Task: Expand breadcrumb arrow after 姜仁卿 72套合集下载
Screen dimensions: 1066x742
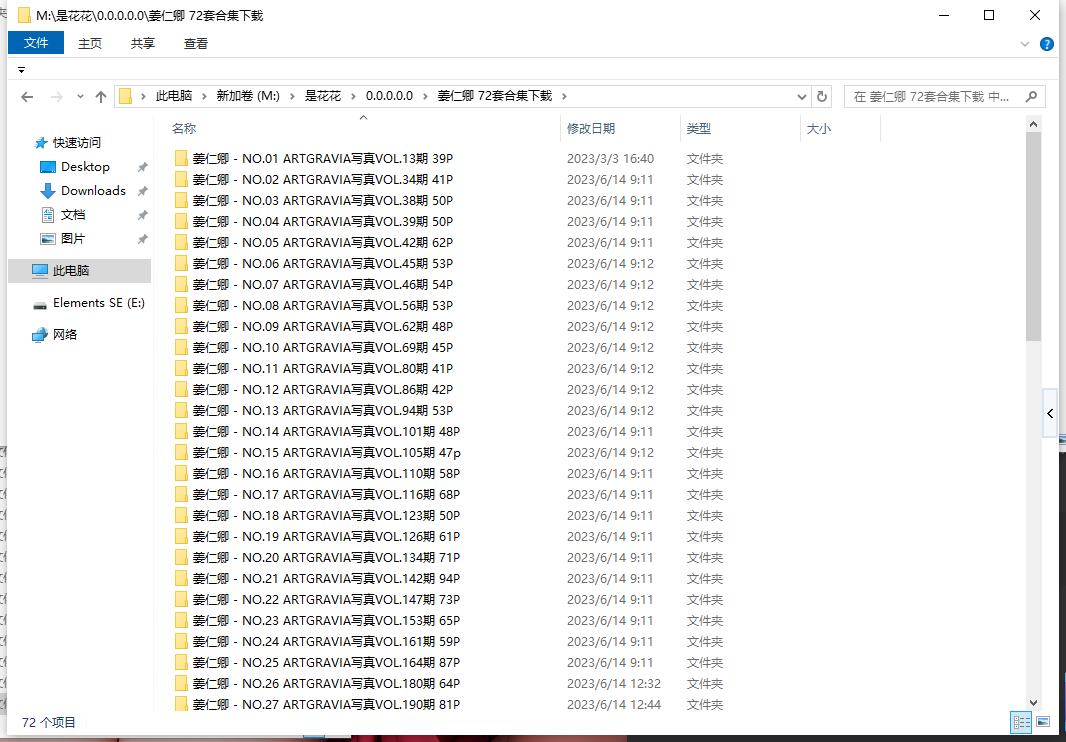Action: 564,97
